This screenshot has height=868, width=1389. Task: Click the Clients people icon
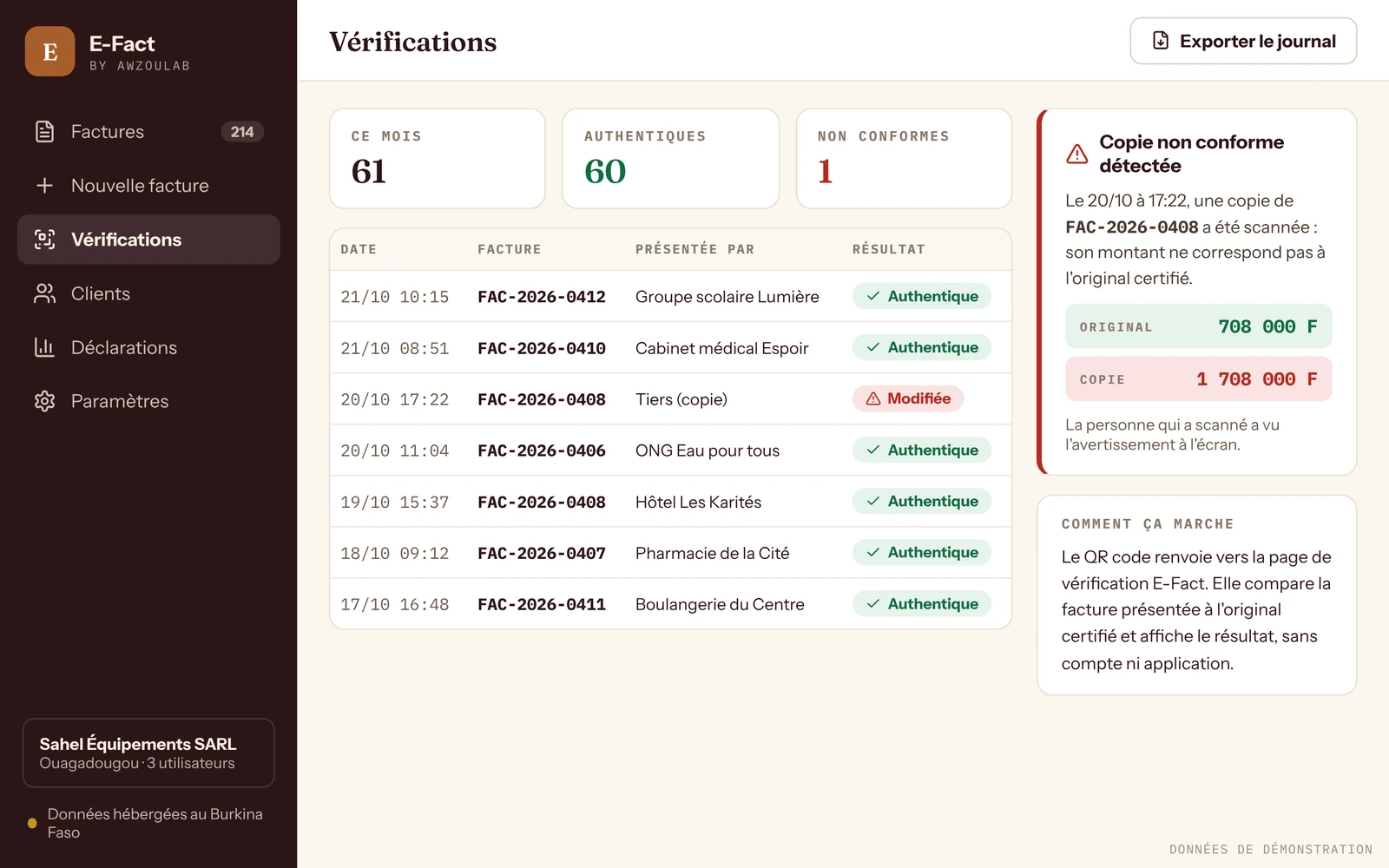[x=44, y=293]
